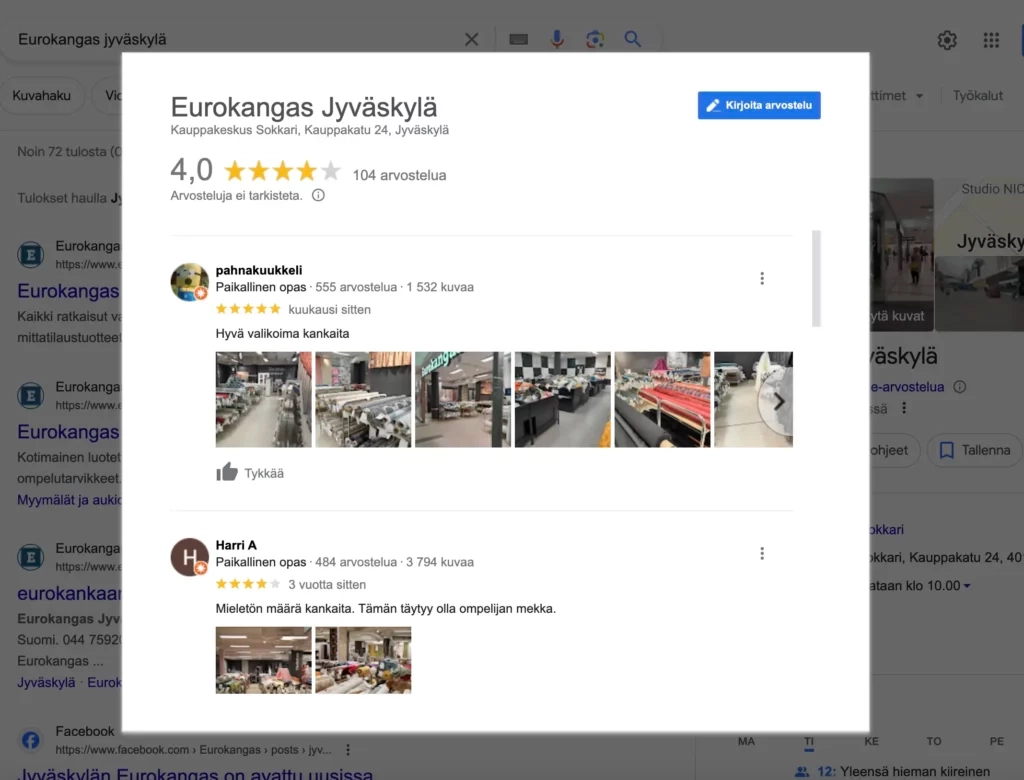This screenshot has width=1024, height=780.
Task: Click the Kirjoita arvostelu button
Action: point(759,105)
